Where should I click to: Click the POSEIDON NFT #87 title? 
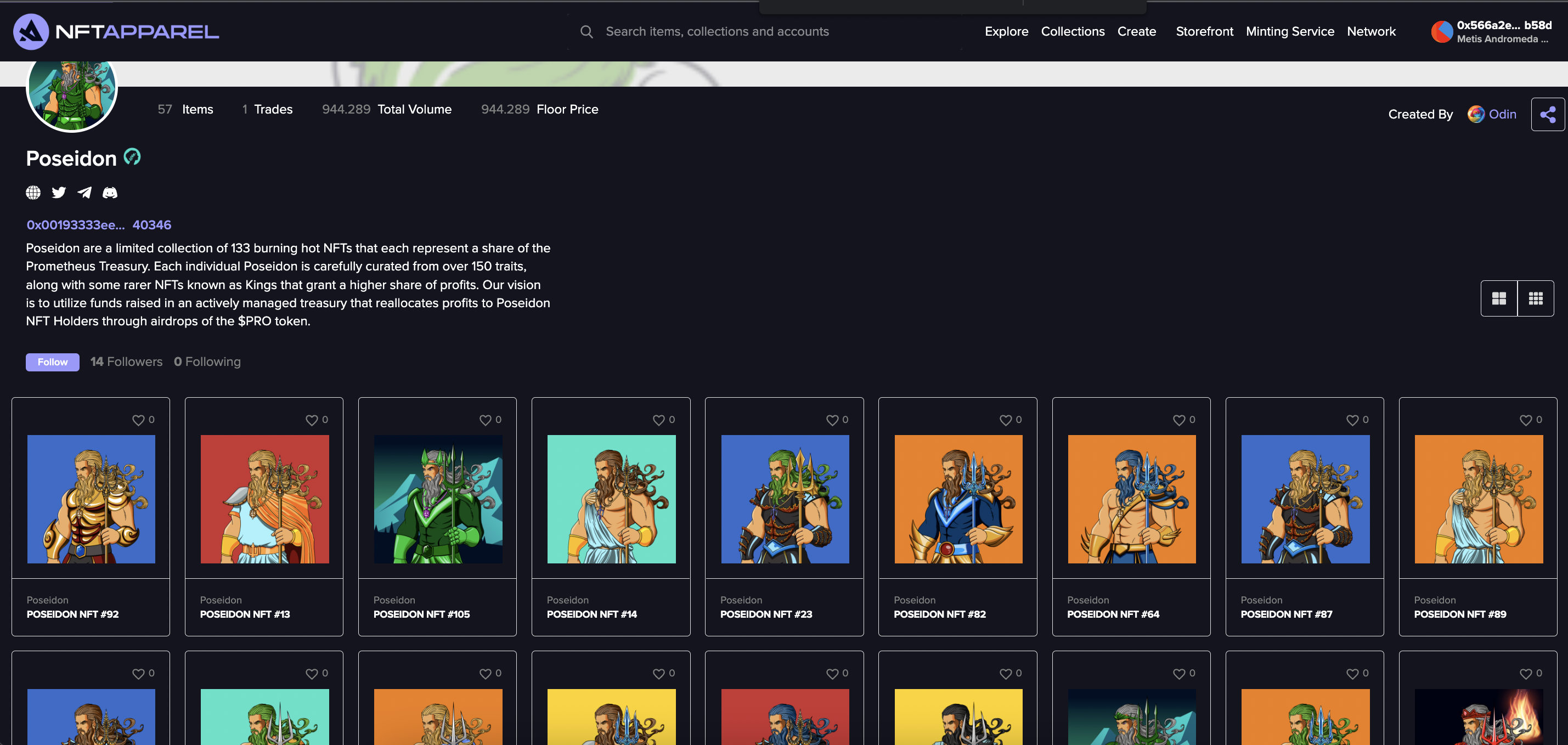(x=1287, y=614)
